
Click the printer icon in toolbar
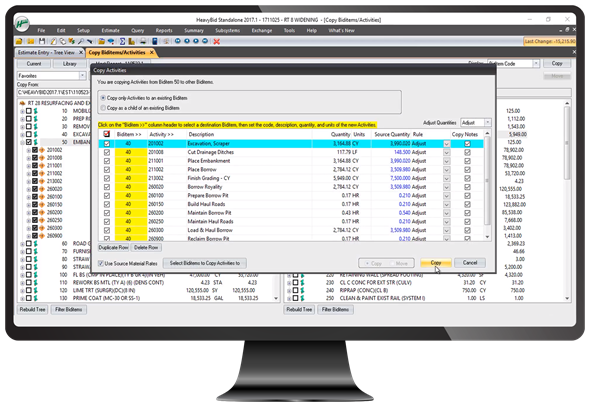[143, 41]
